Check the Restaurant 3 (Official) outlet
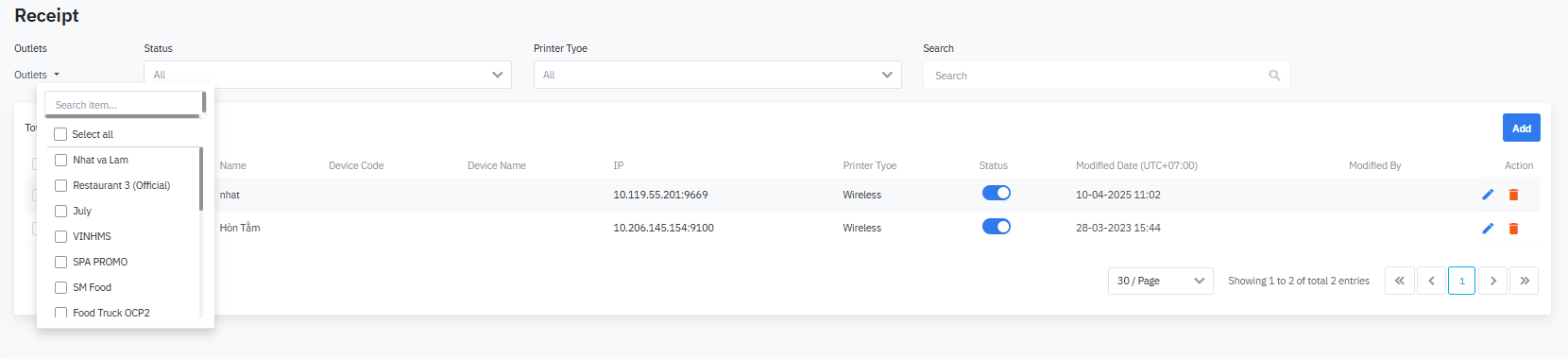 point(60,185)
